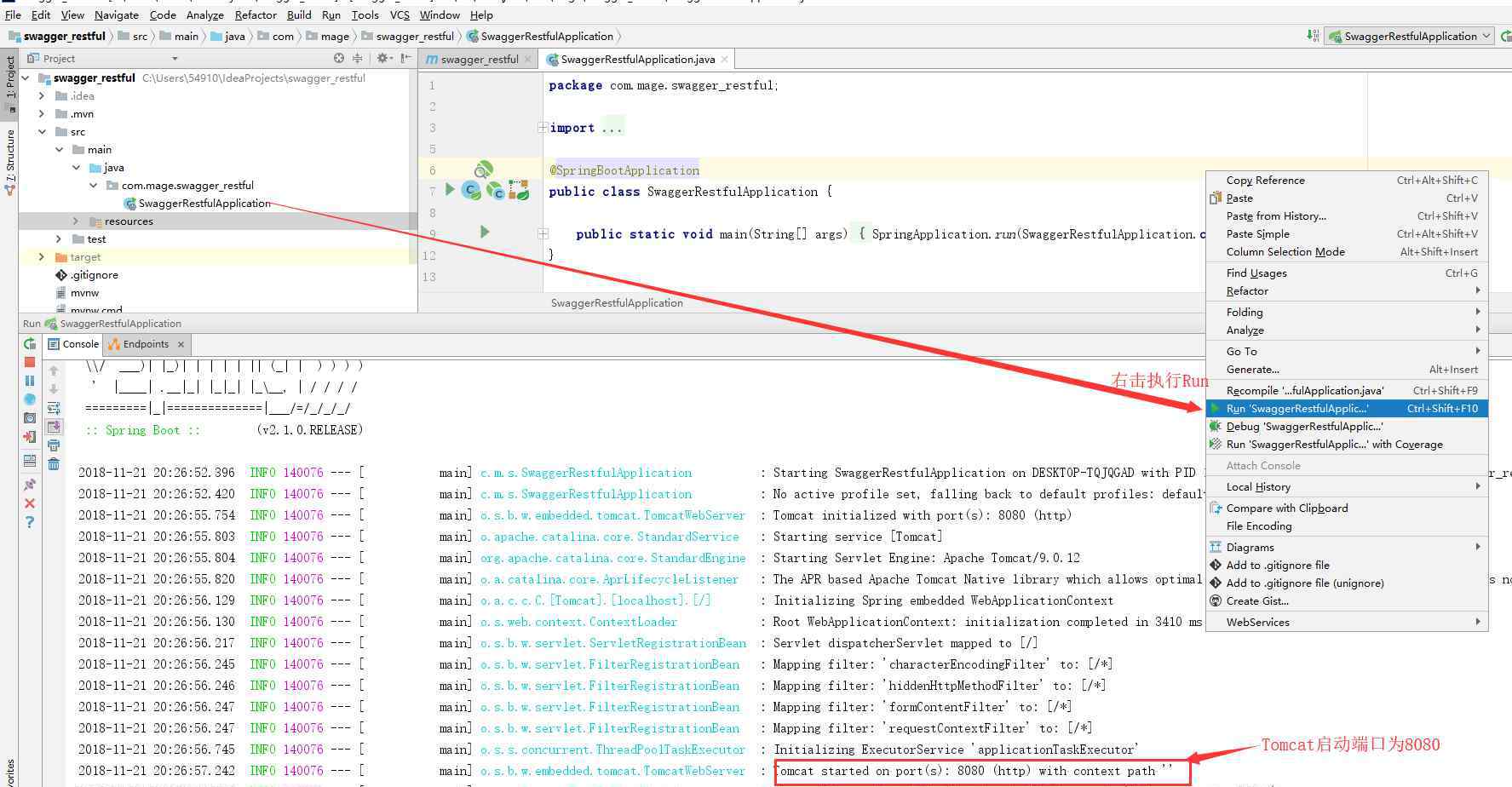Click the Collapse All icon in the Project panel
This screenshot has width=1512, height=787.
(x=357, y=58)
